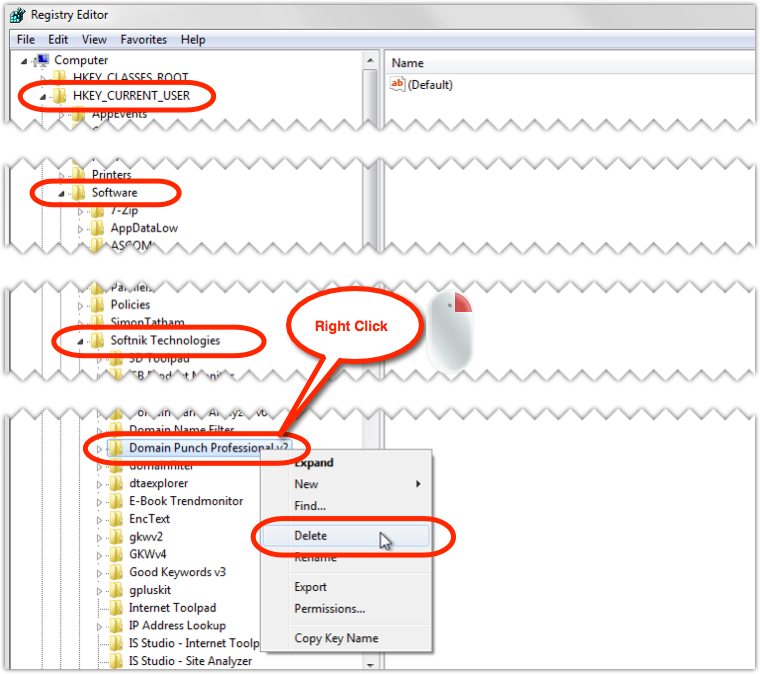
Task: Open the Help menu
Action: (x=193, y=39)
